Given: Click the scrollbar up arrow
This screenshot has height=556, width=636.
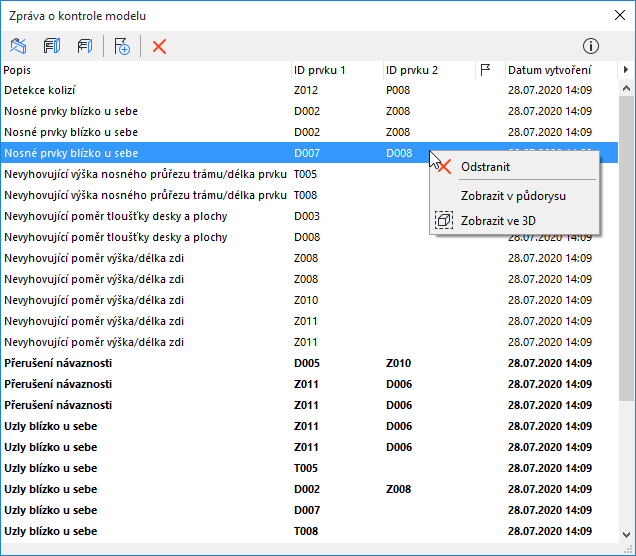Looking at the screenshot, I should click(x=626, y=88).
